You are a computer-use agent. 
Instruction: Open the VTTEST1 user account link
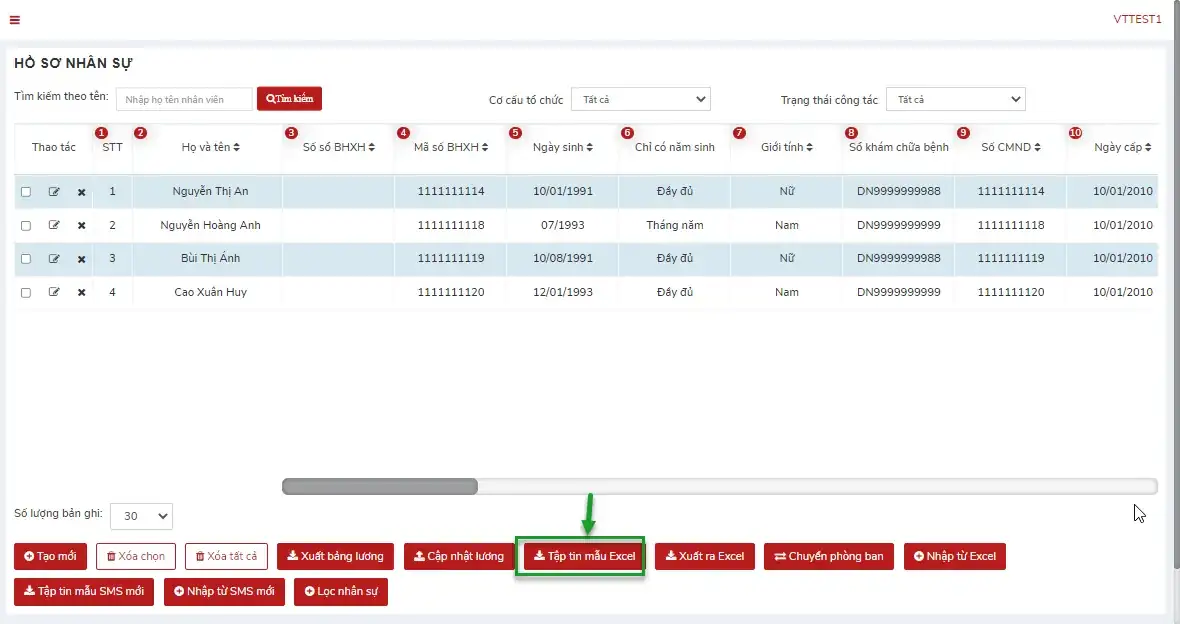[x=1137, y=20]
